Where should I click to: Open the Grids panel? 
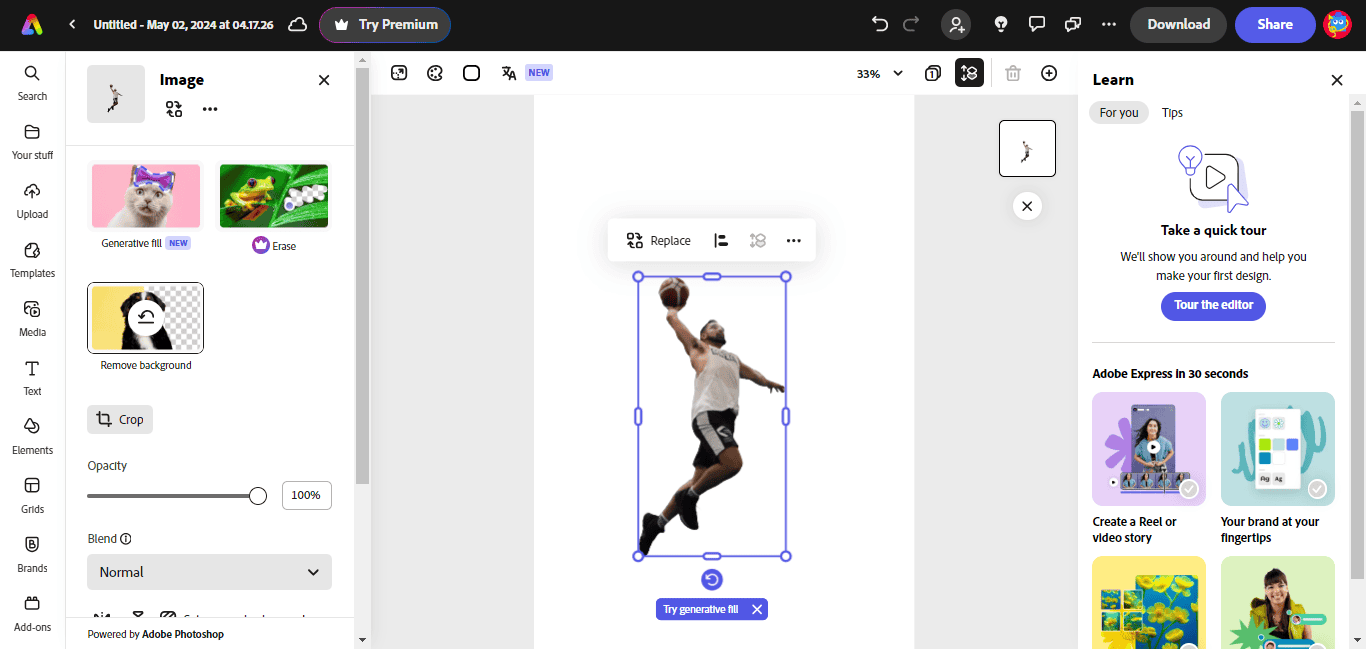(x=32, y=496)
